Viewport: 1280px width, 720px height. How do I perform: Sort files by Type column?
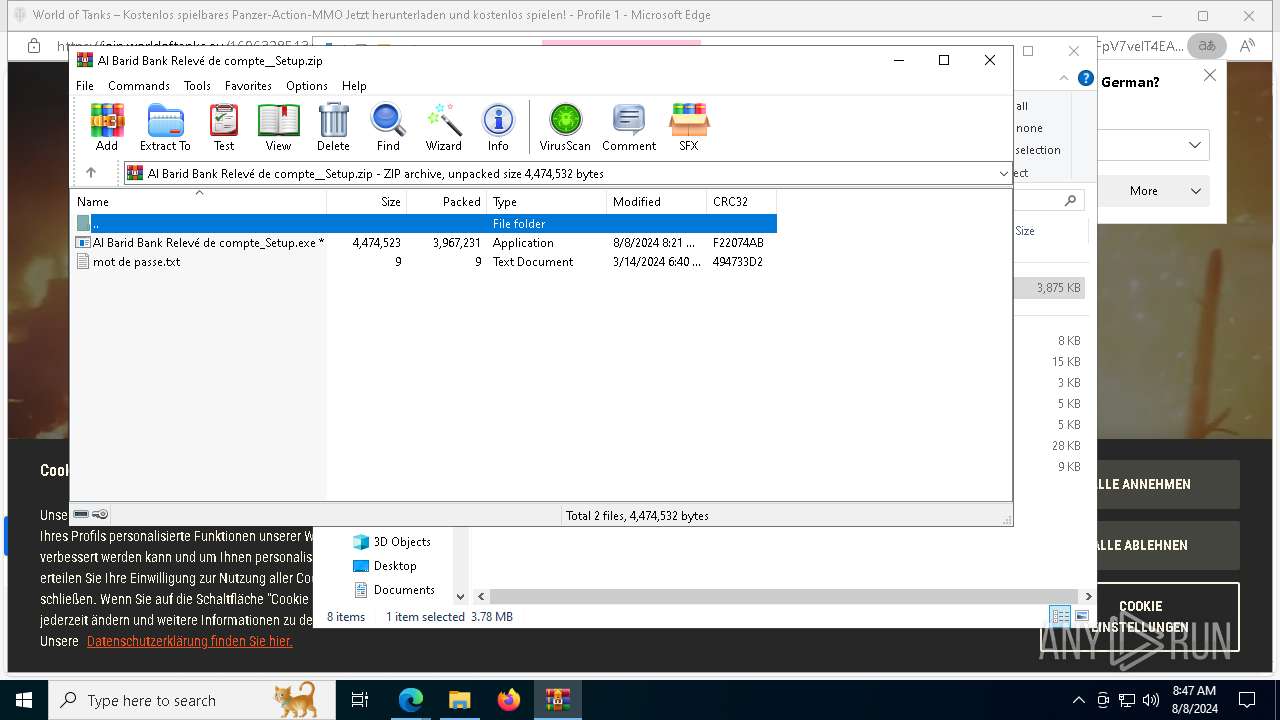click(x=546, y=201)
